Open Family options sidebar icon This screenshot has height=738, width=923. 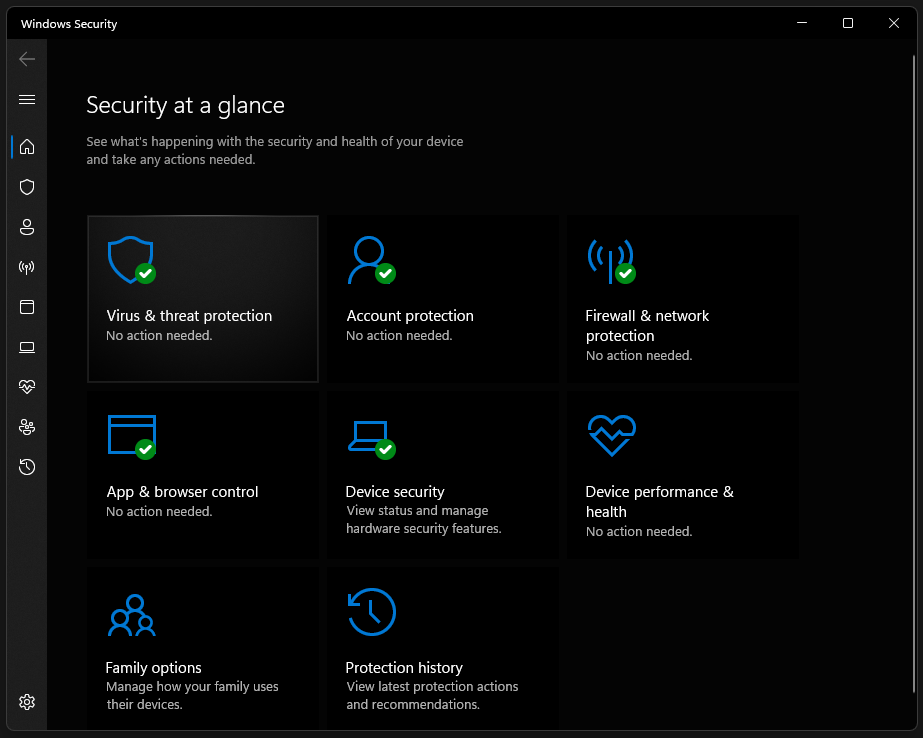[27, 427]
